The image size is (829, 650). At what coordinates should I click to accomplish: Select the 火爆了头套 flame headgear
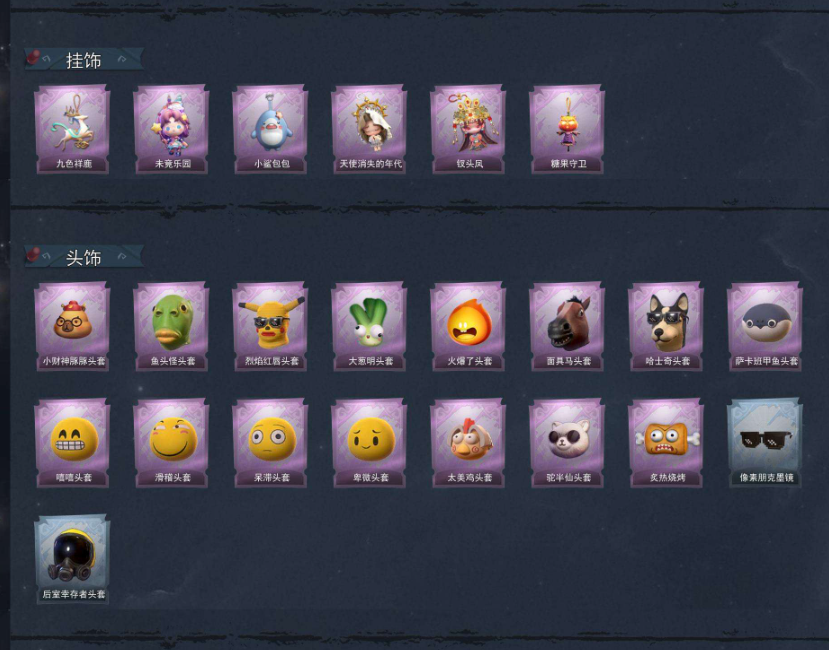tap(468, 326)
